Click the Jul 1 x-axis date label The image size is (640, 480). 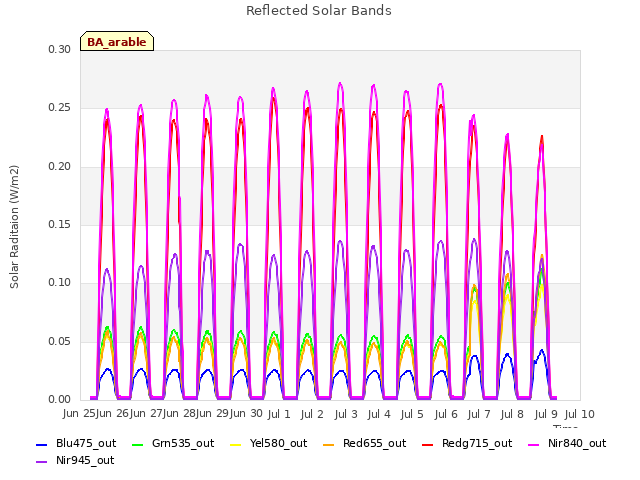(x=279, y=414)
